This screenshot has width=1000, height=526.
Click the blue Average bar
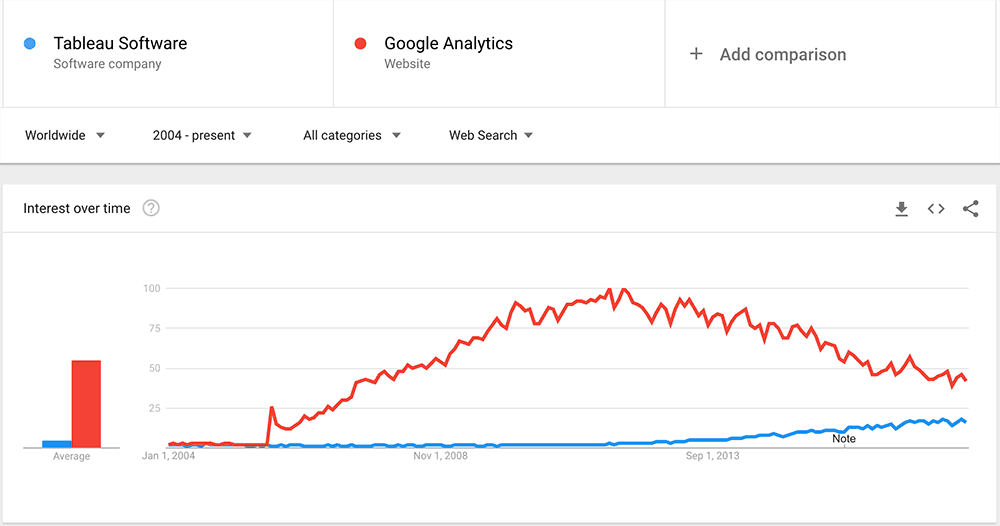point(57,444)
